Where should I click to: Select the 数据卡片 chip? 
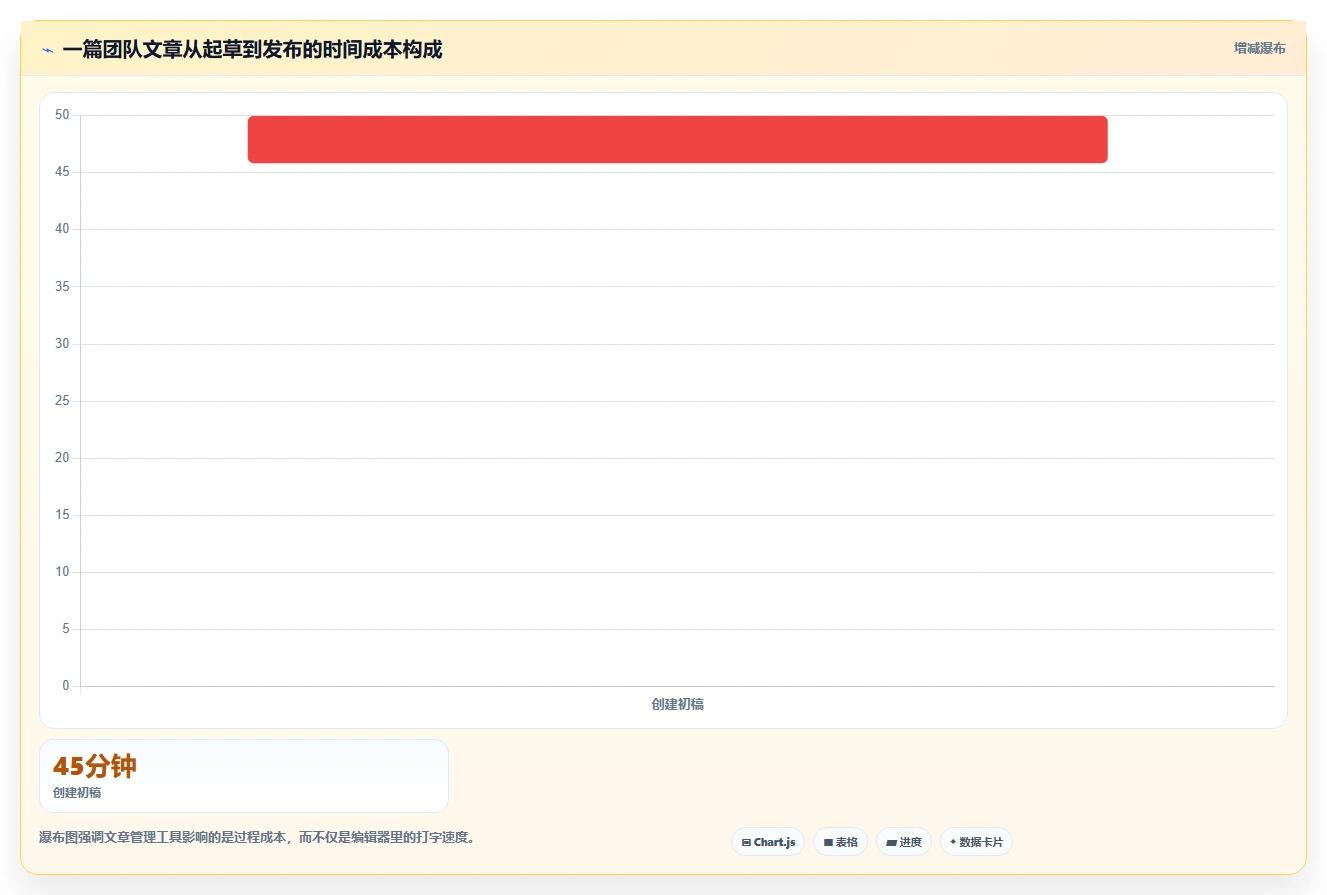tap(976, 842)
